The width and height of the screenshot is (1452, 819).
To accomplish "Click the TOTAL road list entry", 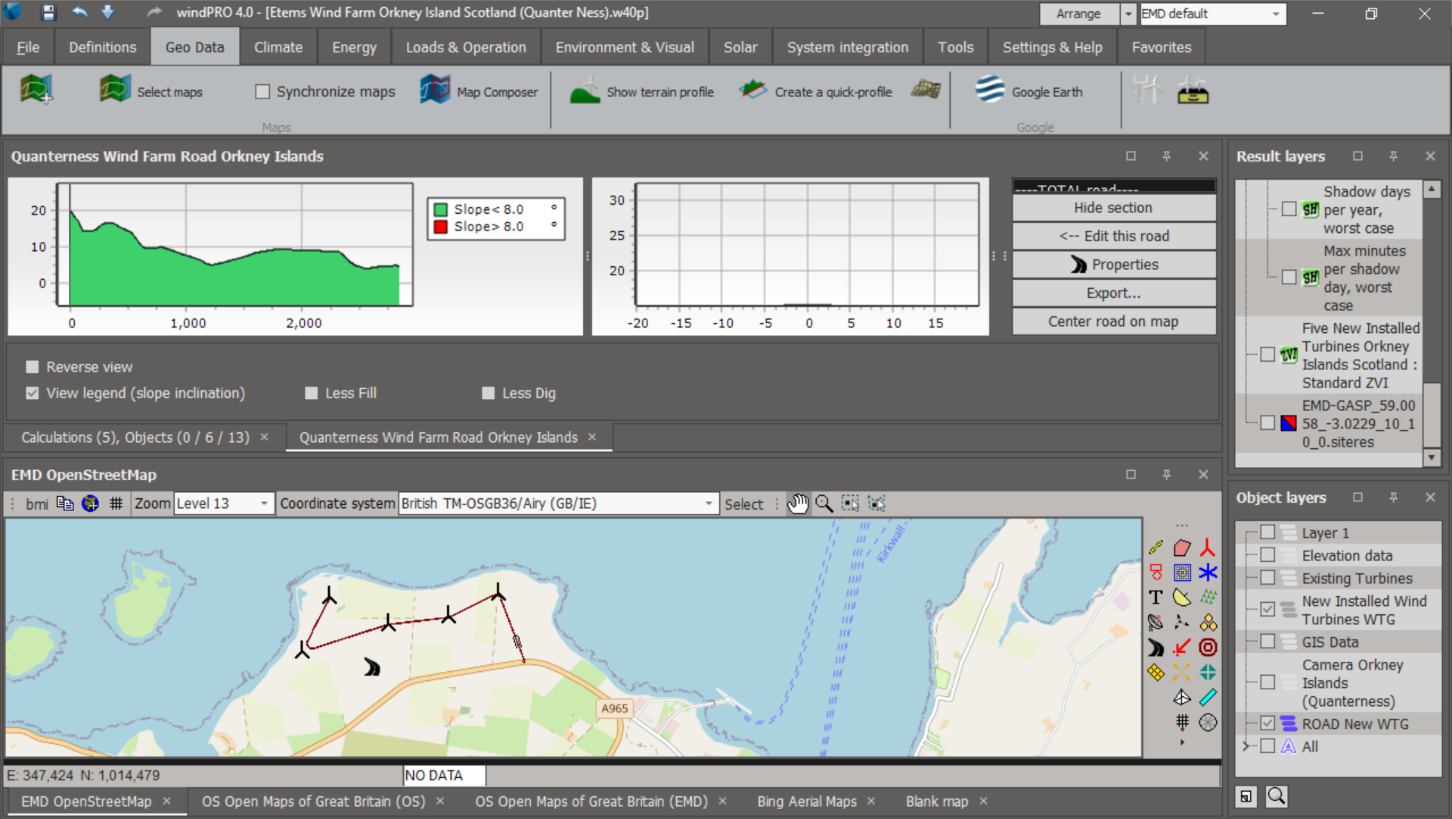I will tap(1114, 187).
